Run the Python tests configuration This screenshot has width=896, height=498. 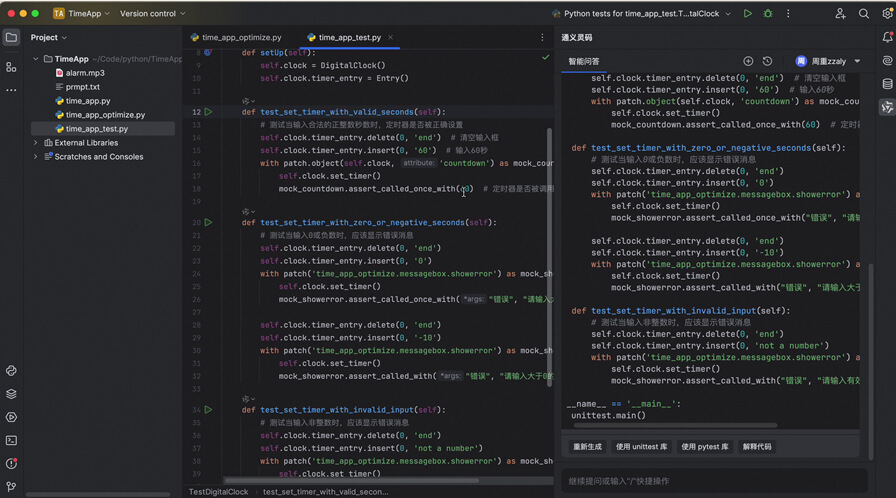[747, 13]
